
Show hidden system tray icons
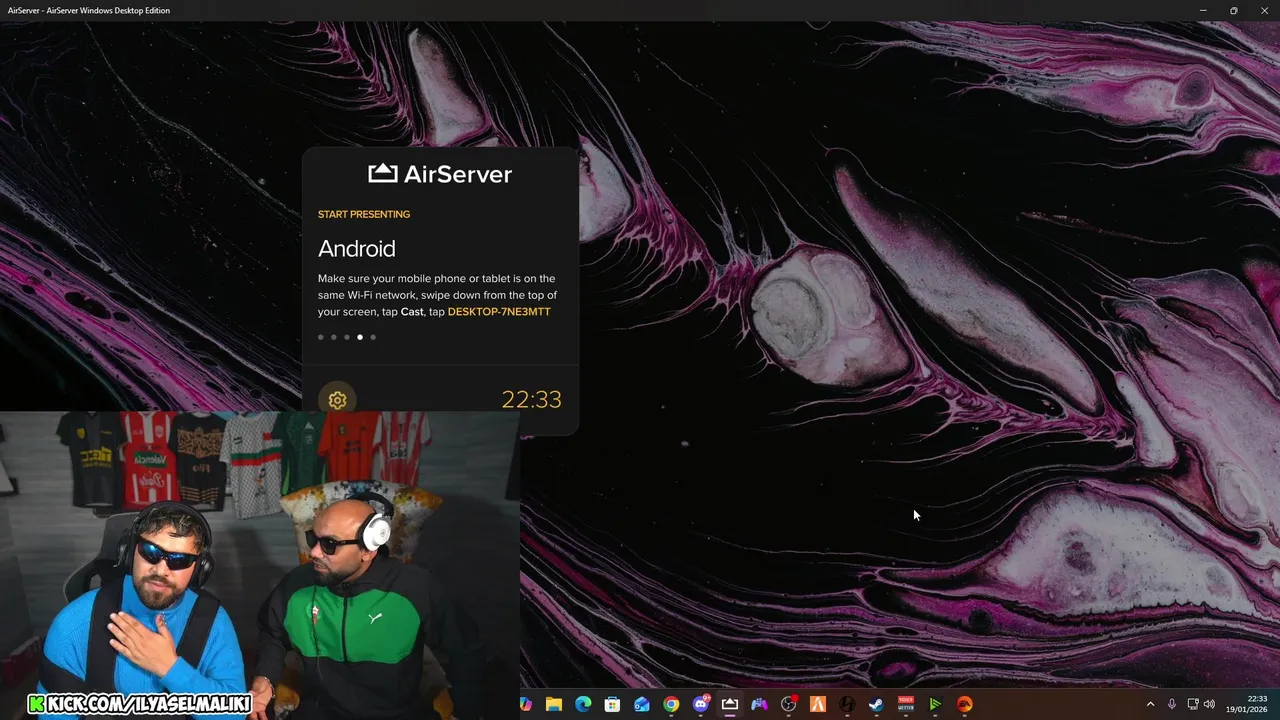[x=1150, y=705]
